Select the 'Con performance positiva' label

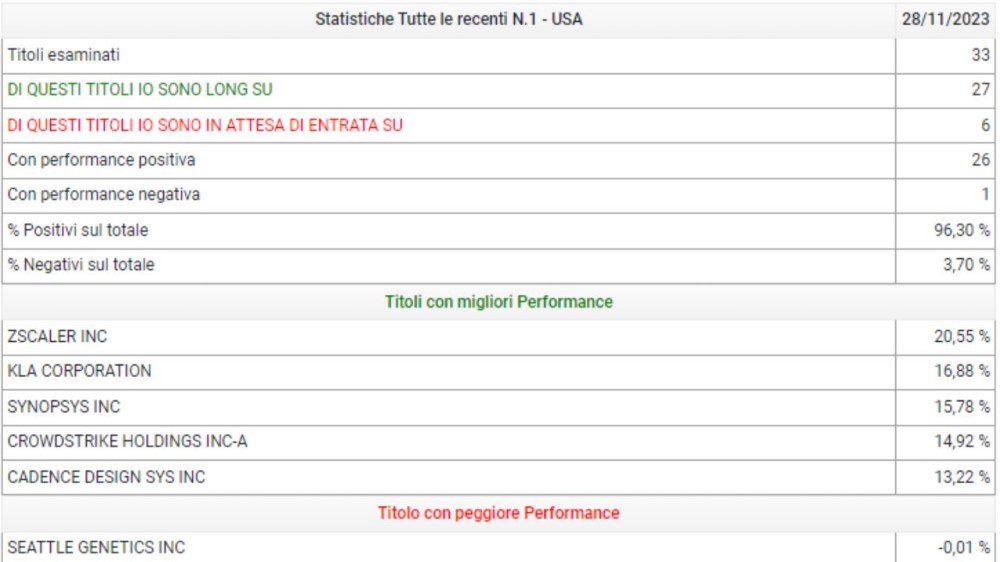pos(101,160)
